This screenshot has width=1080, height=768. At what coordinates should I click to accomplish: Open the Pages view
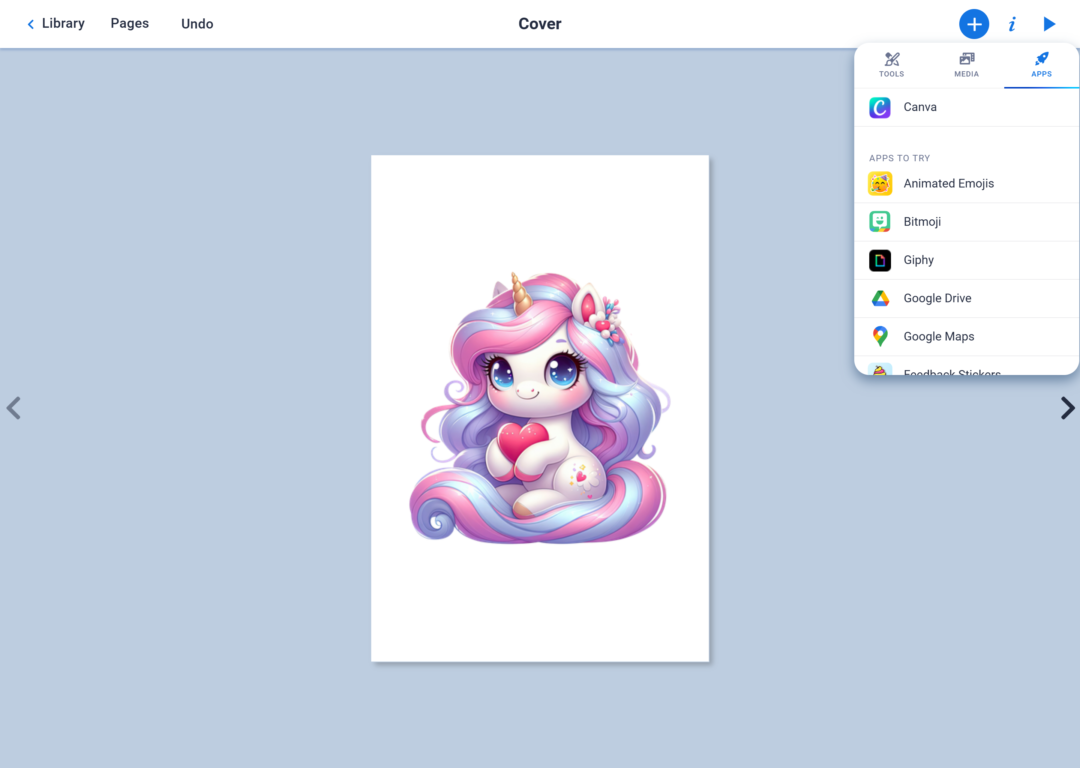(129, 23)
